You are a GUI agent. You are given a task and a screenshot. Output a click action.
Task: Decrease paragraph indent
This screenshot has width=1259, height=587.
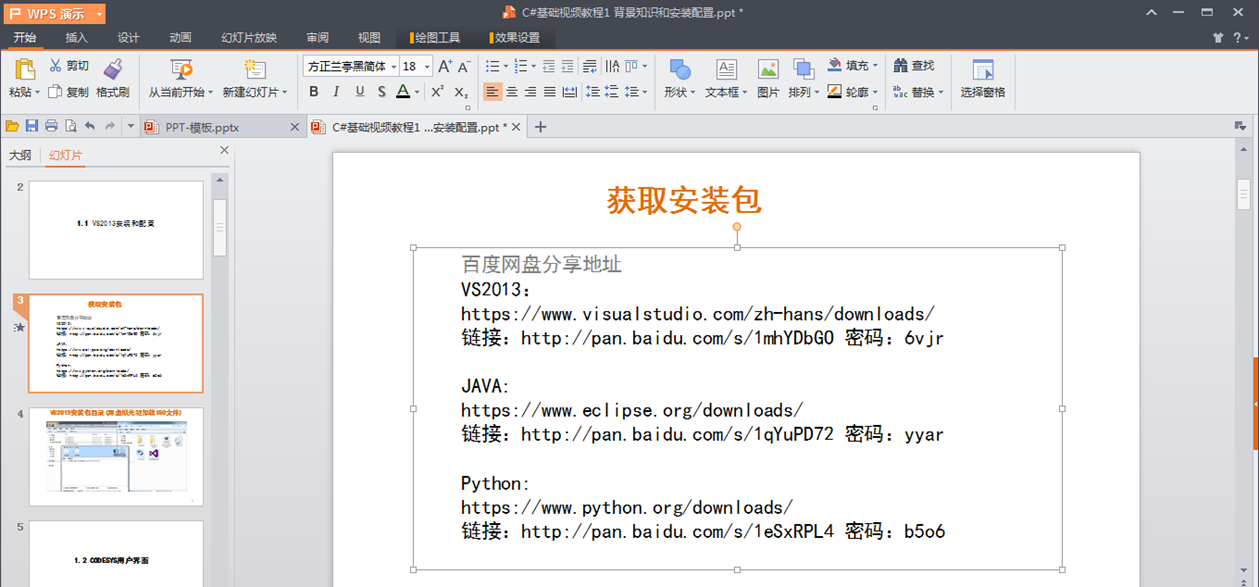pos(548,66)
